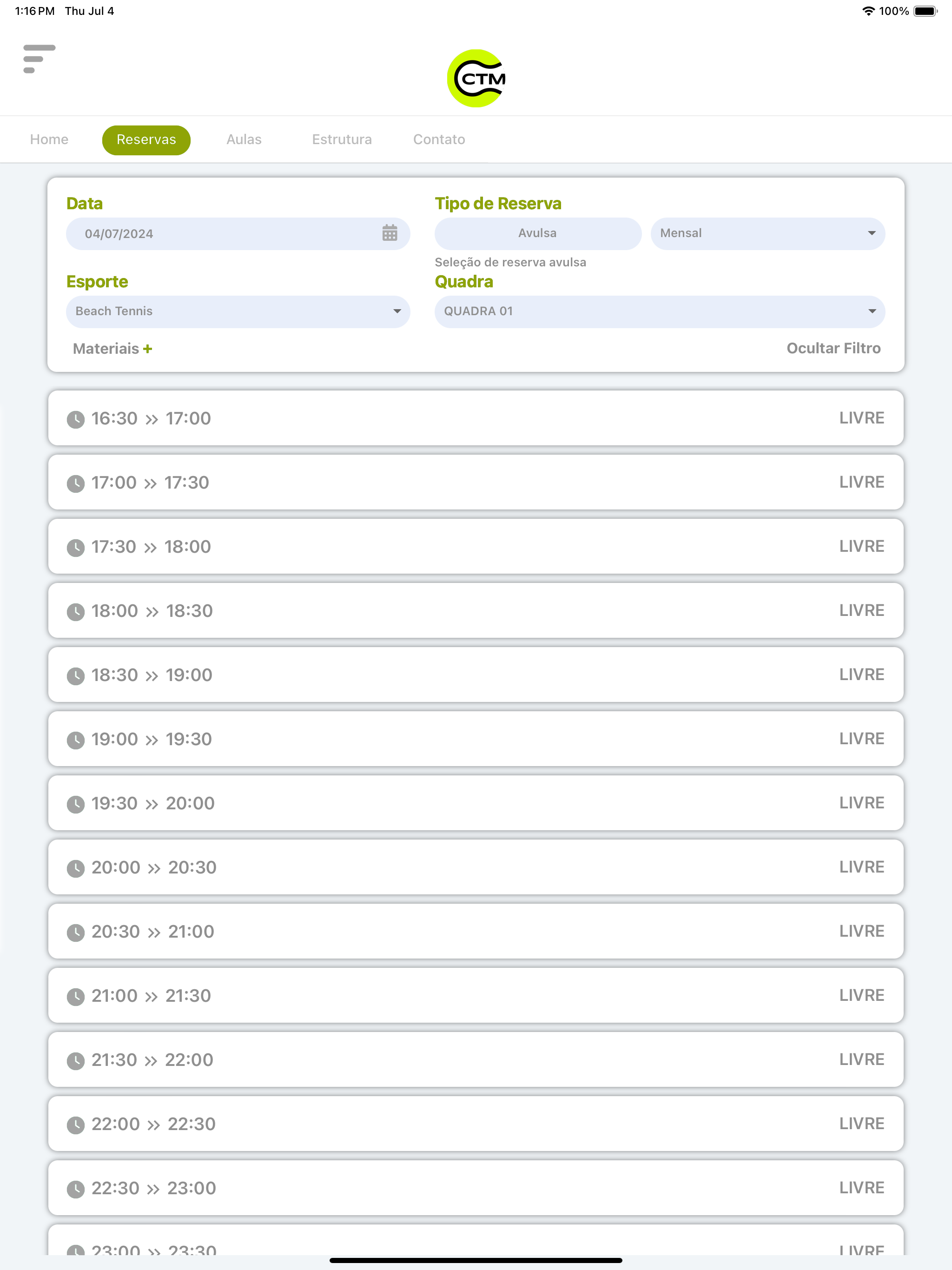
Task: Select the 19:00 to 19:30 LIVRE slot
Action: (x=476, y=739)
